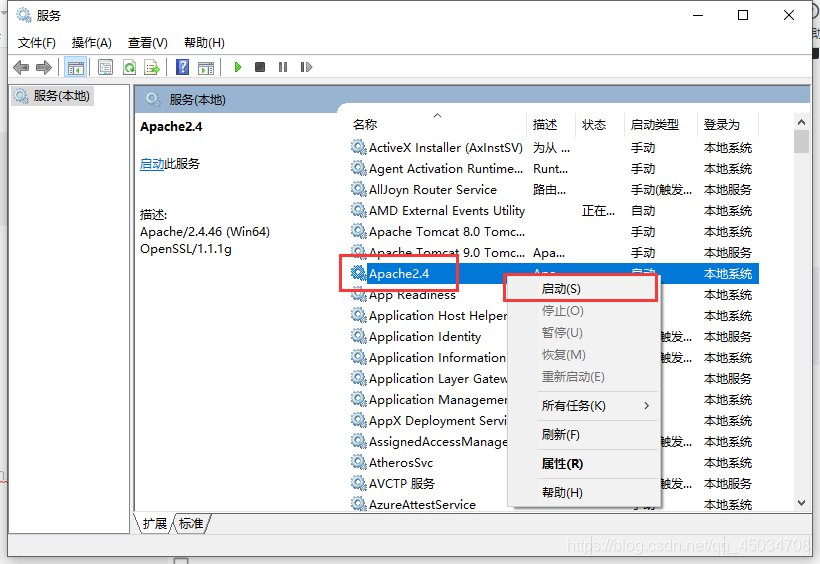Choose 属性(R) in the context menu
820x564 pixels.
pyautogui.click(x=584, y=464)
